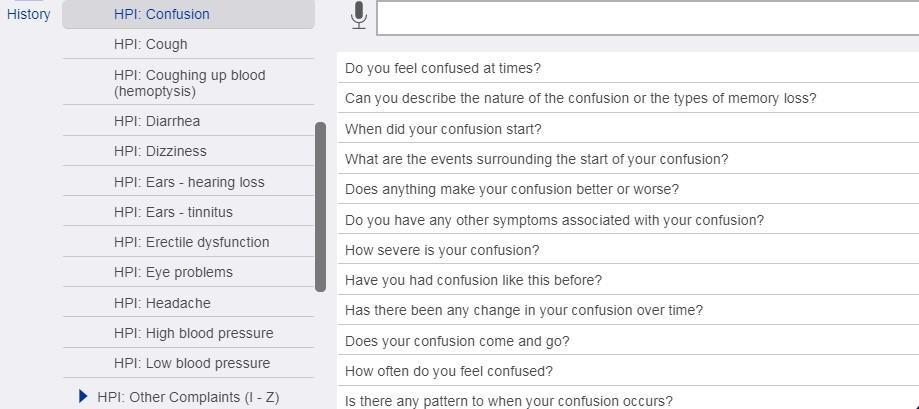The height and width of the screenshot is (409, 919).
Task: Select HPI: Confusion in the list
Action: 162,14
